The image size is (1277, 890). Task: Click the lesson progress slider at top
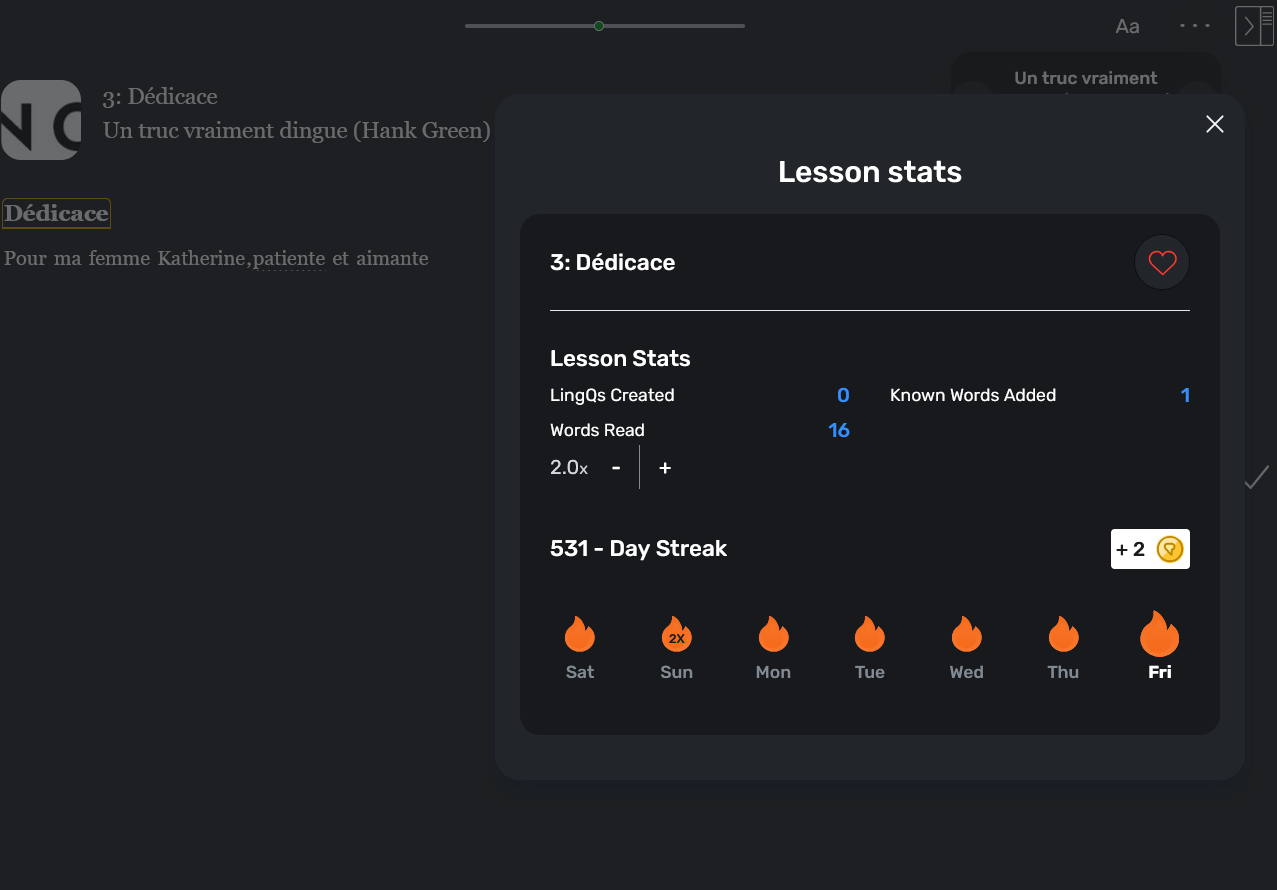(x=605, y=26)
